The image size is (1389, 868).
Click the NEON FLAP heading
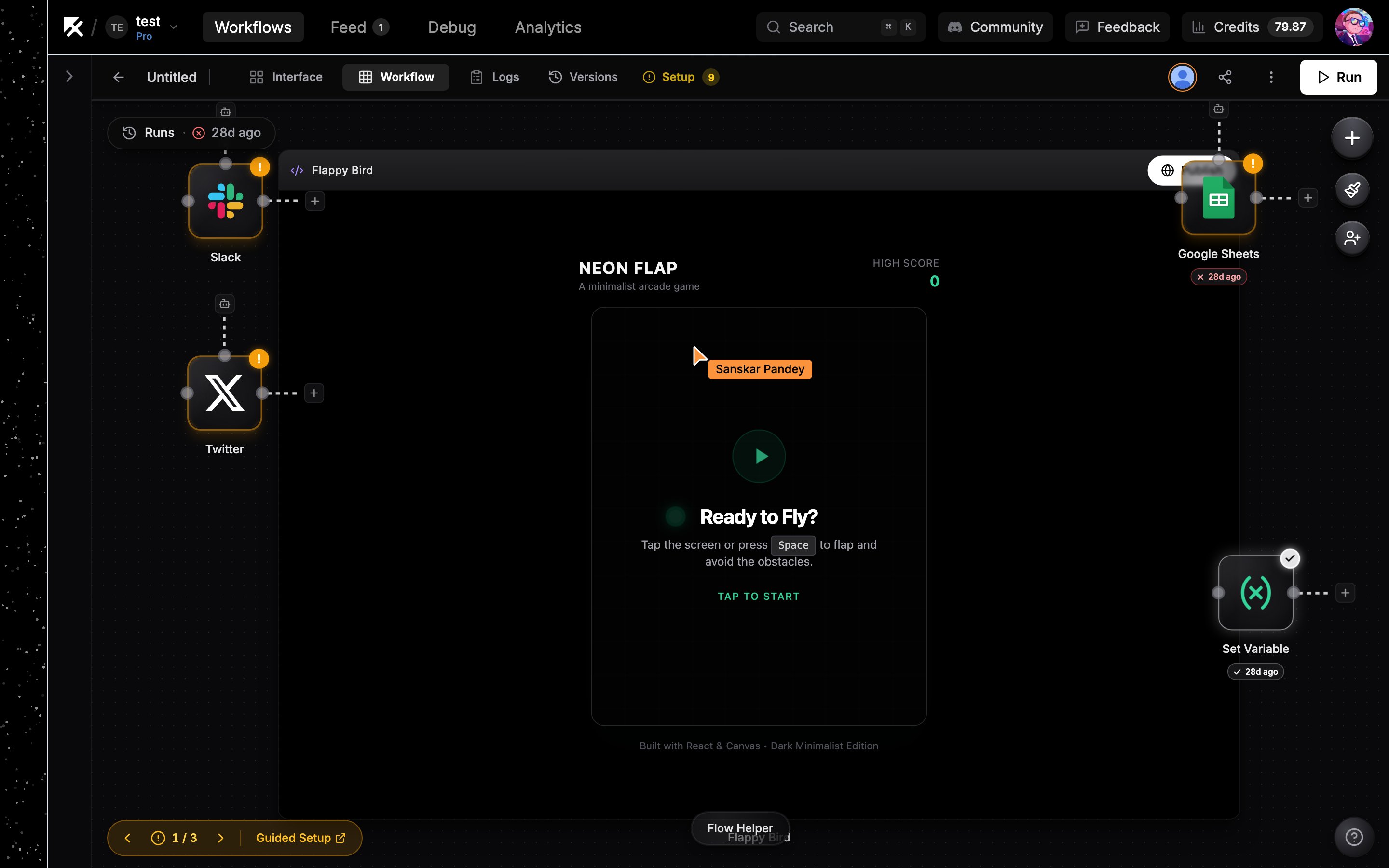tap(628, 268)
